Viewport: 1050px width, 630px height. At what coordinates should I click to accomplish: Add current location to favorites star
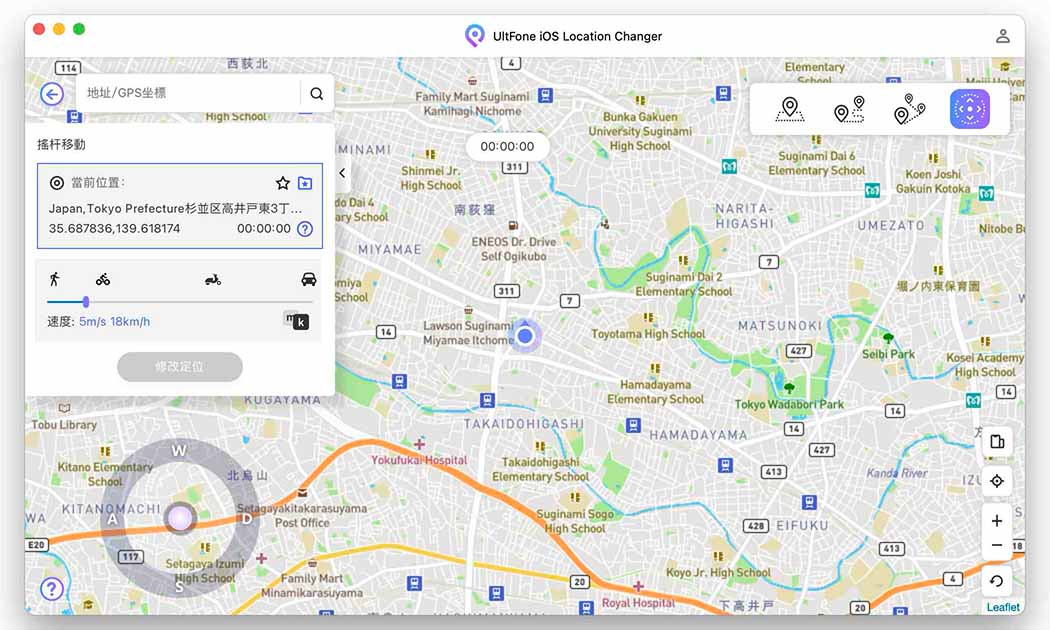[283, 183]
